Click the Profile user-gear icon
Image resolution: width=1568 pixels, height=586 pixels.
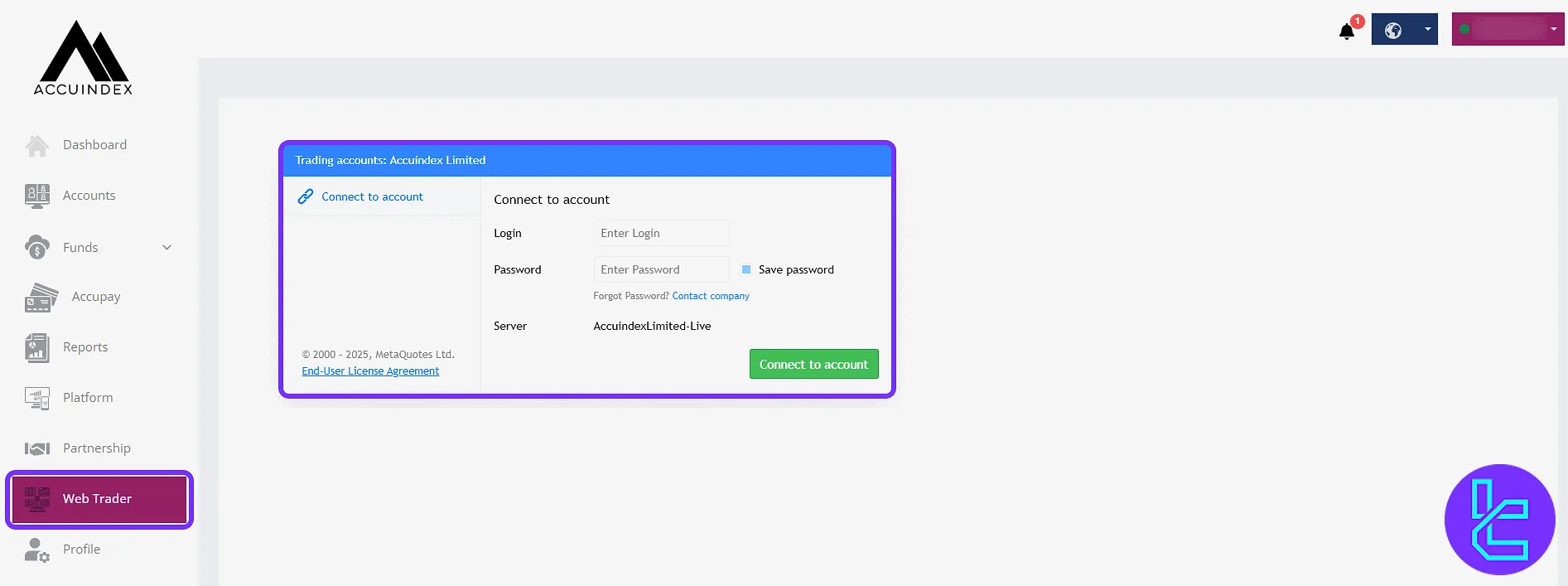click(x=37, y=550)
